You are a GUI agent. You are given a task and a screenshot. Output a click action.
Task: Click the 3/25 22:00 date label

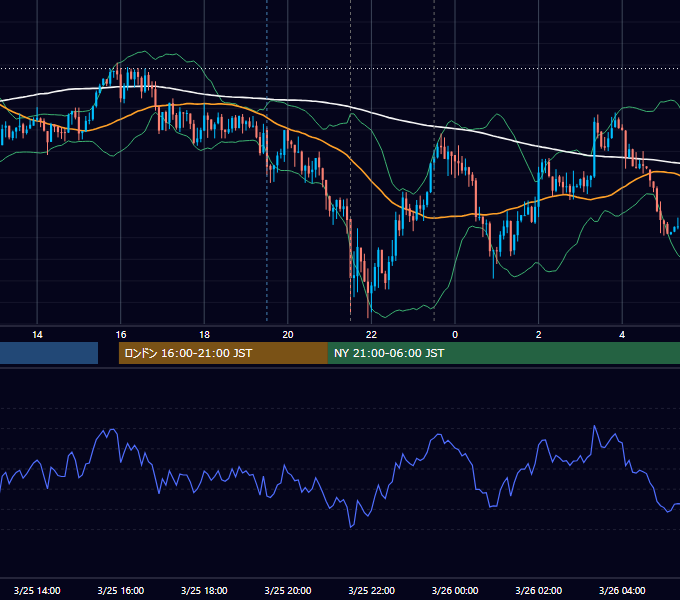point(372,590)
